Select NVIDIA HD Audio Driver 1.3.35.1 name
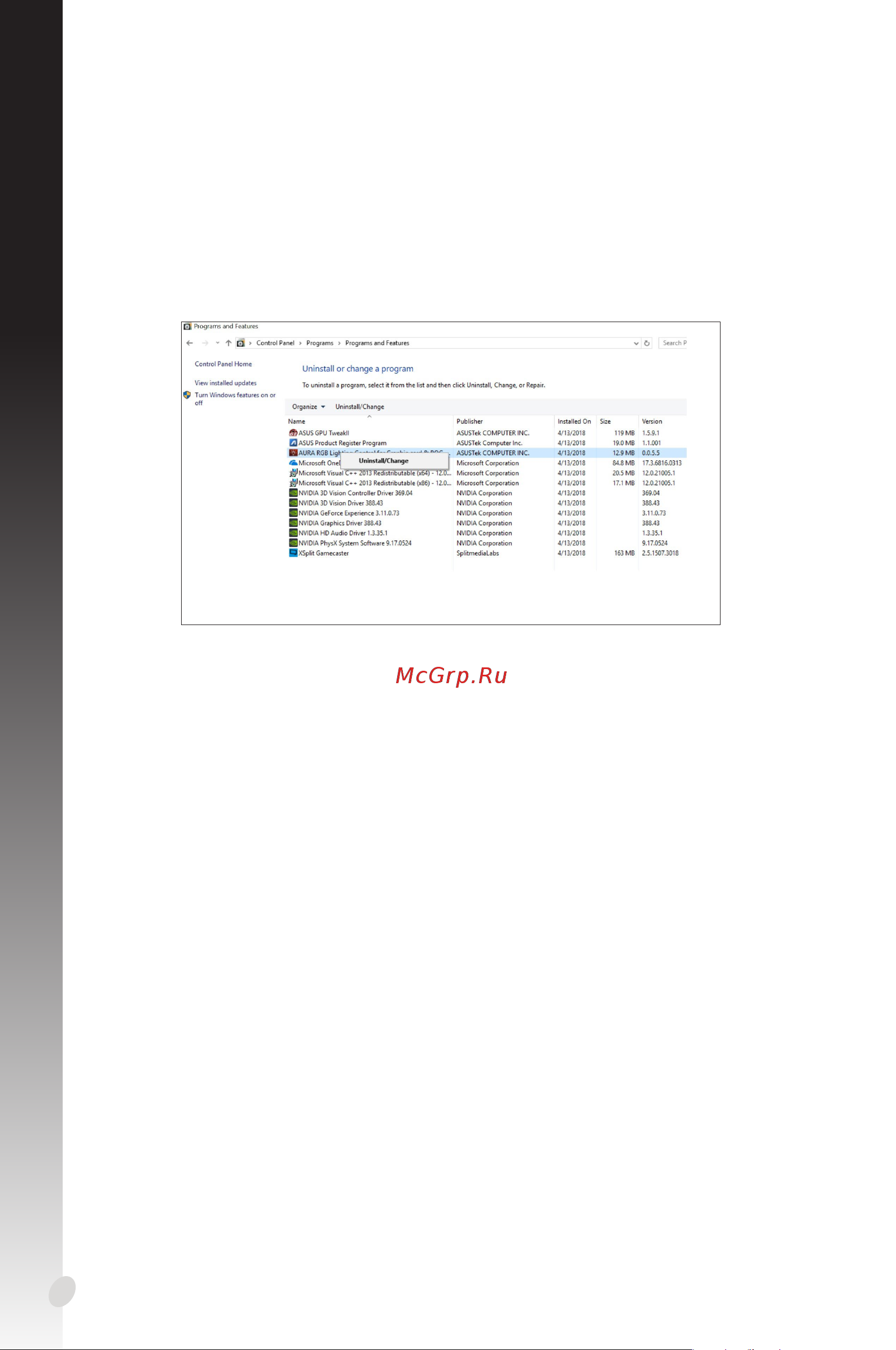The height and width of the screenshot is (1350, 896). tap(343, 533)
